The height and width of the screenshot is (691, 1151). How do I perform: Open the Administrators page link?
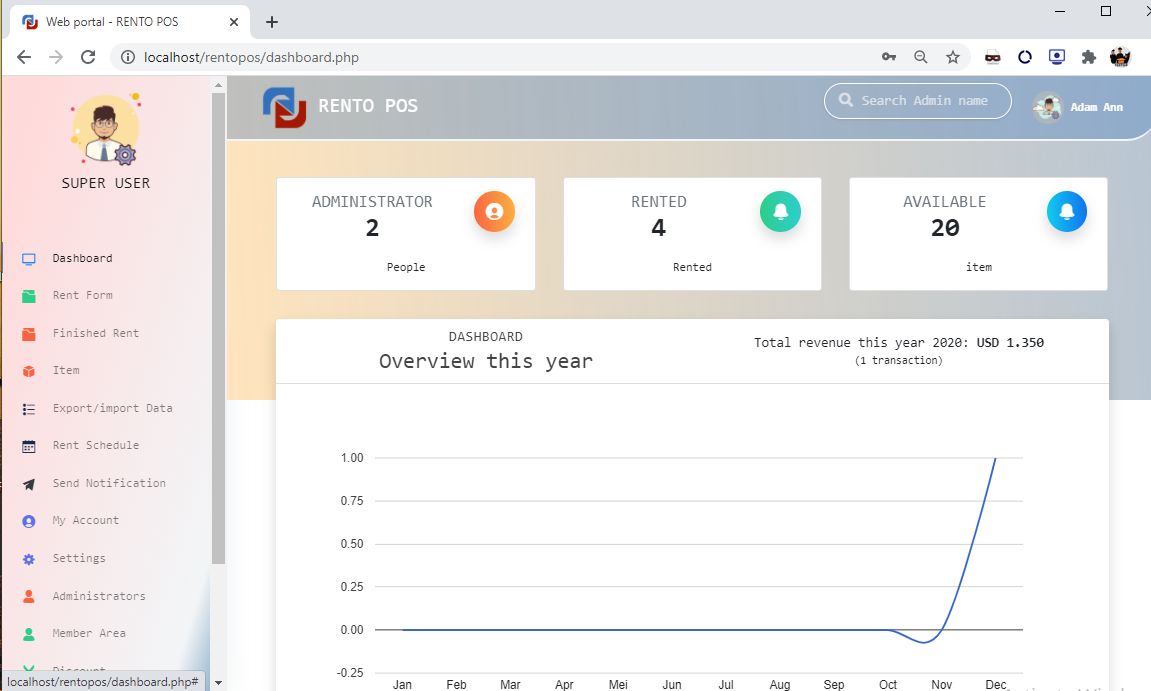[99, 596]
